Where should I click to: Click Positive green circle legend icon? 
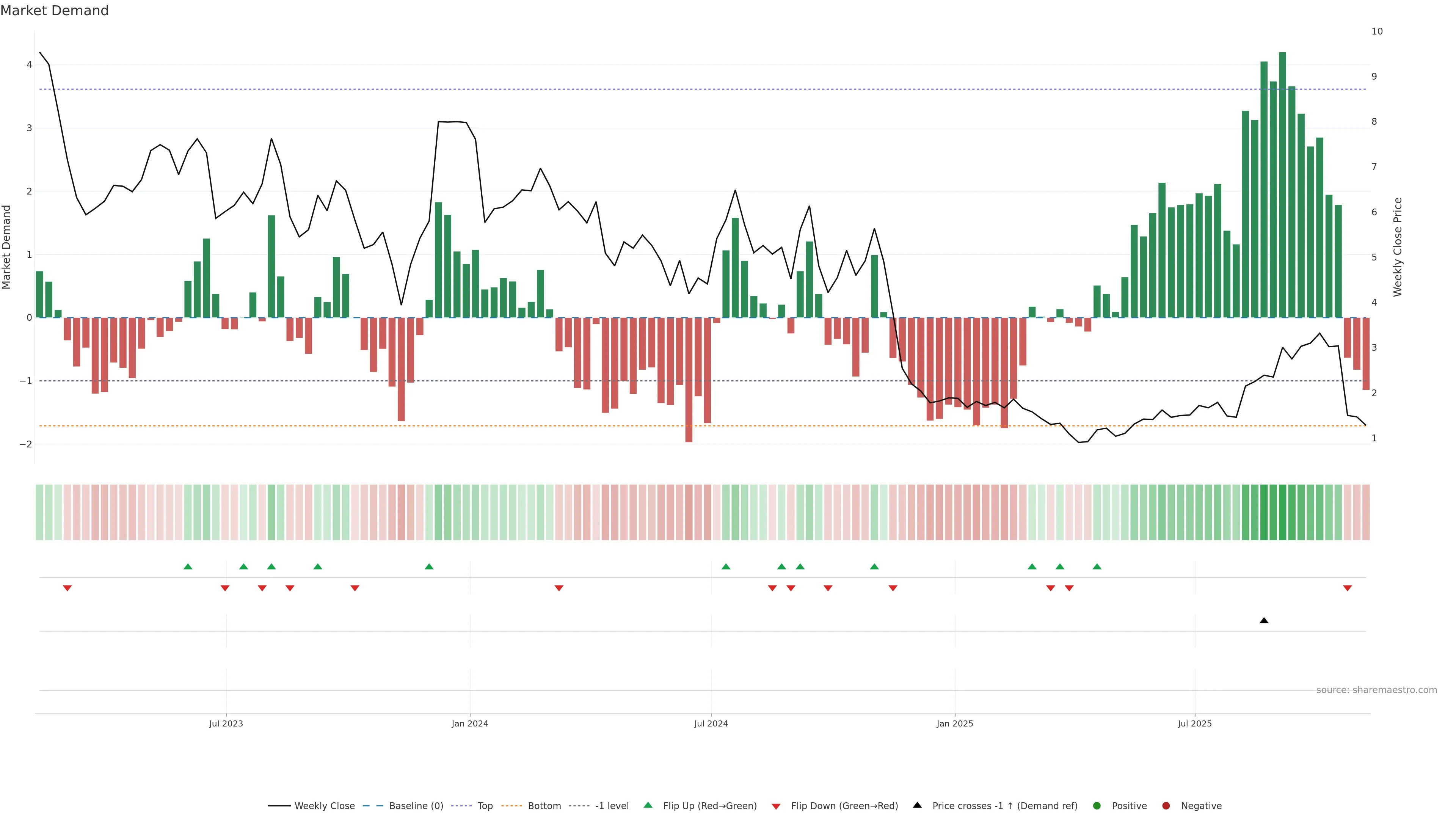click(1097, 806)
